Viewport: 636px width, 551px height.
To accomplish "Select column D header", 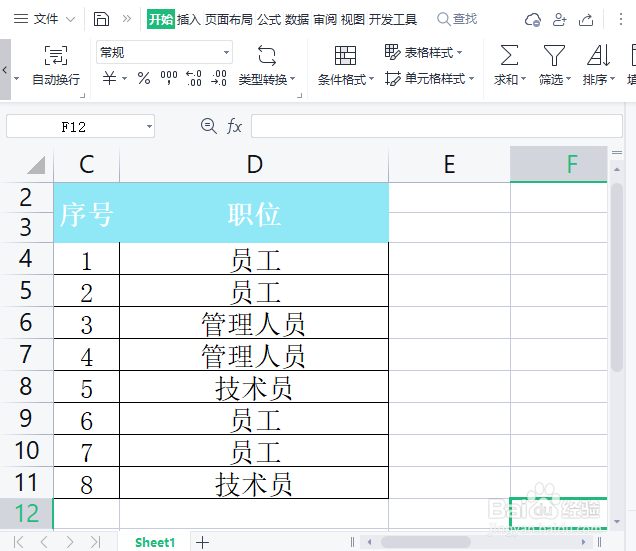I will pyautogui.click(x=254, y=164).
